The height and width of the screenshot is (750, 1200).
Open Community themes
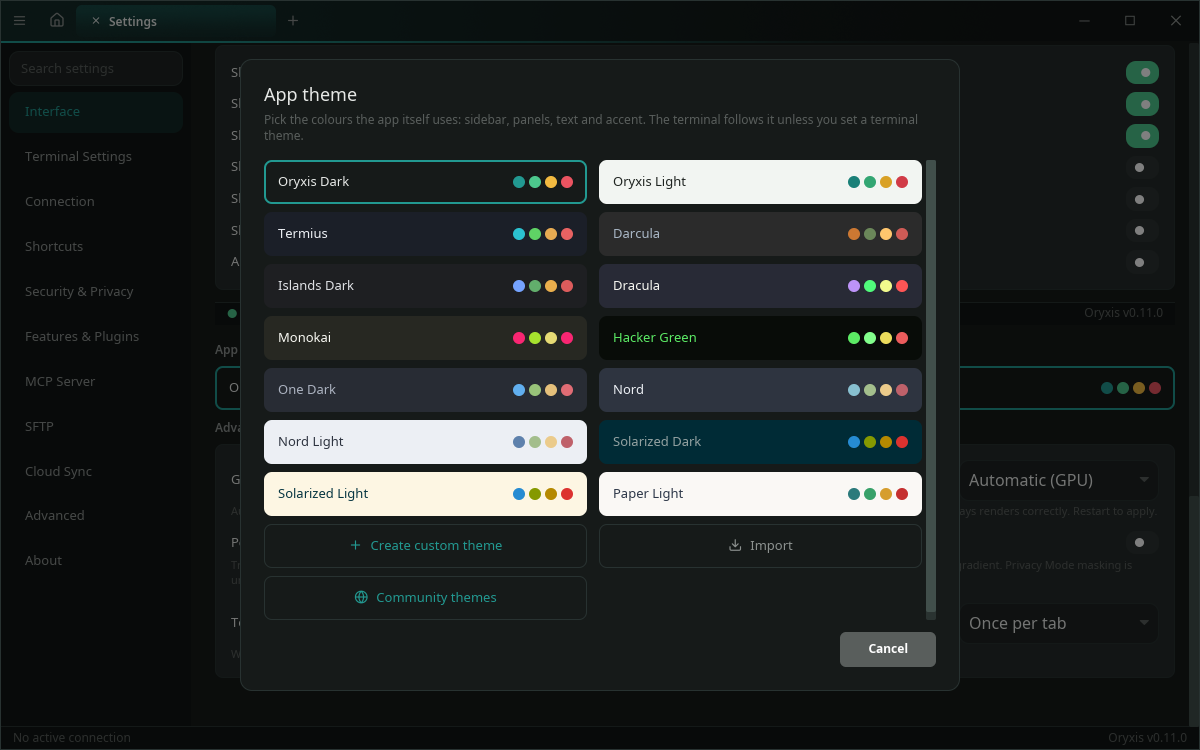[425, 598]
